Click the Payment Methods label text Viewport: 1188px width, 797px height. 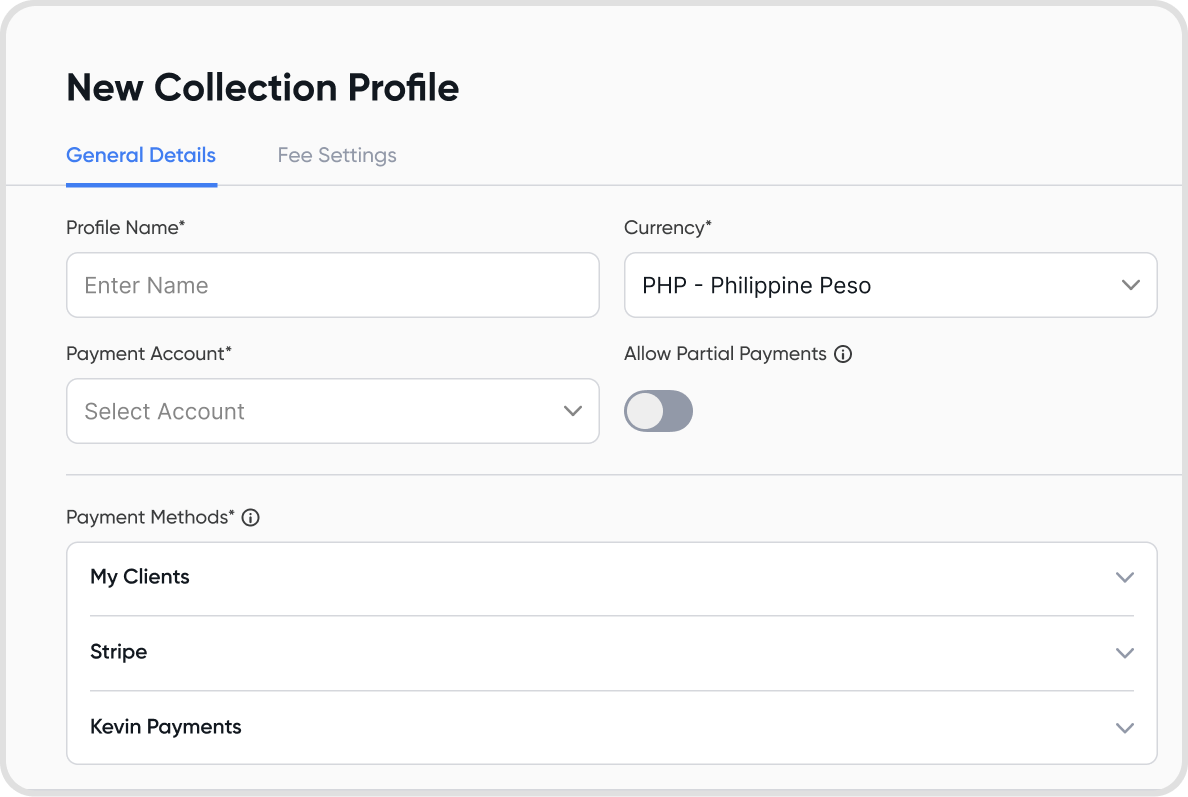[x=149, y=518]
